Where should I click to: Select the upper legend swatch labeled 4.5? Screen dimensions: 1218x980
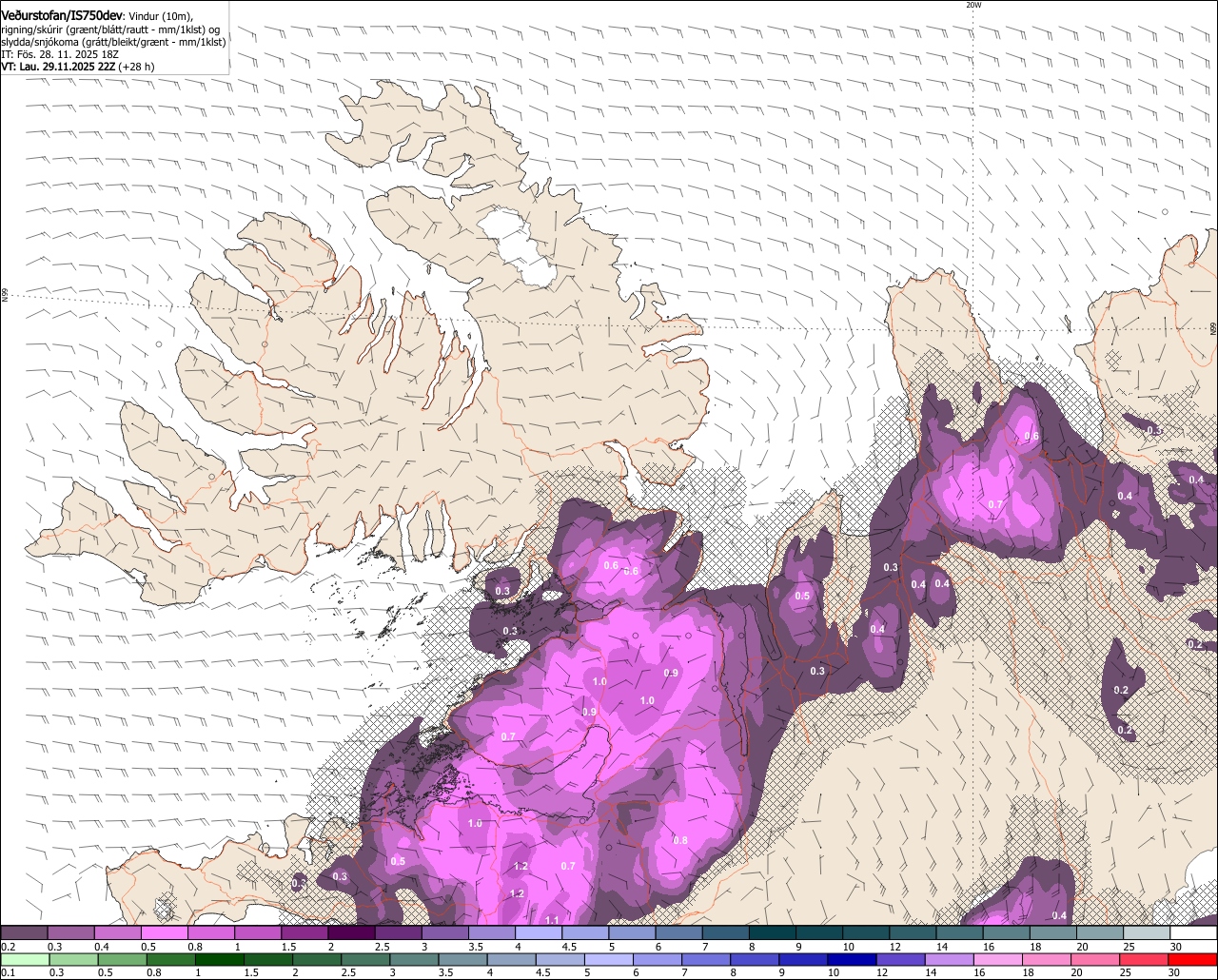(x=584, y=933)
